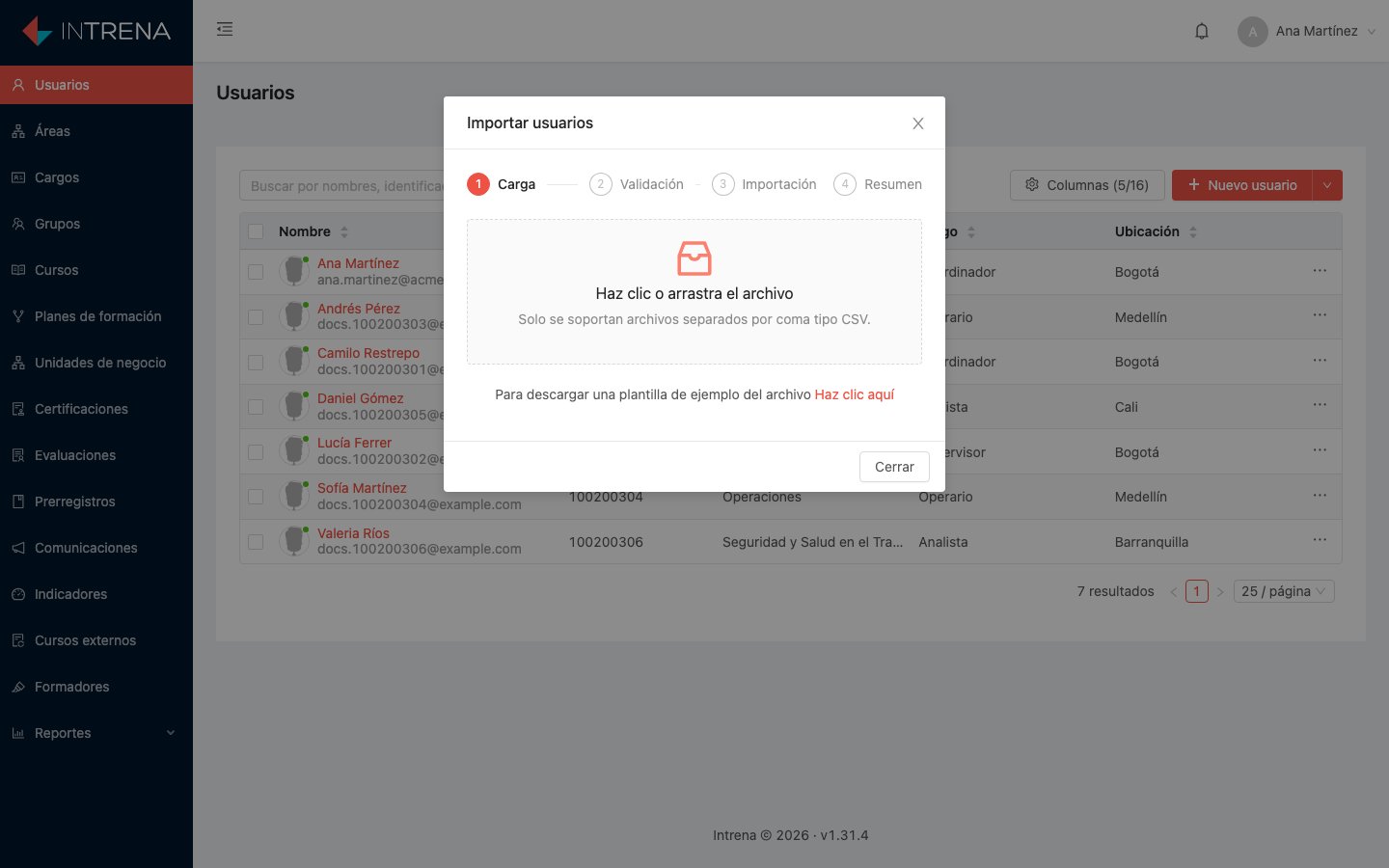Screen dimensions: 1389x868
Task: Open the Nuevo usuario dropdown arrow
Action: [x=1327, y=185]
